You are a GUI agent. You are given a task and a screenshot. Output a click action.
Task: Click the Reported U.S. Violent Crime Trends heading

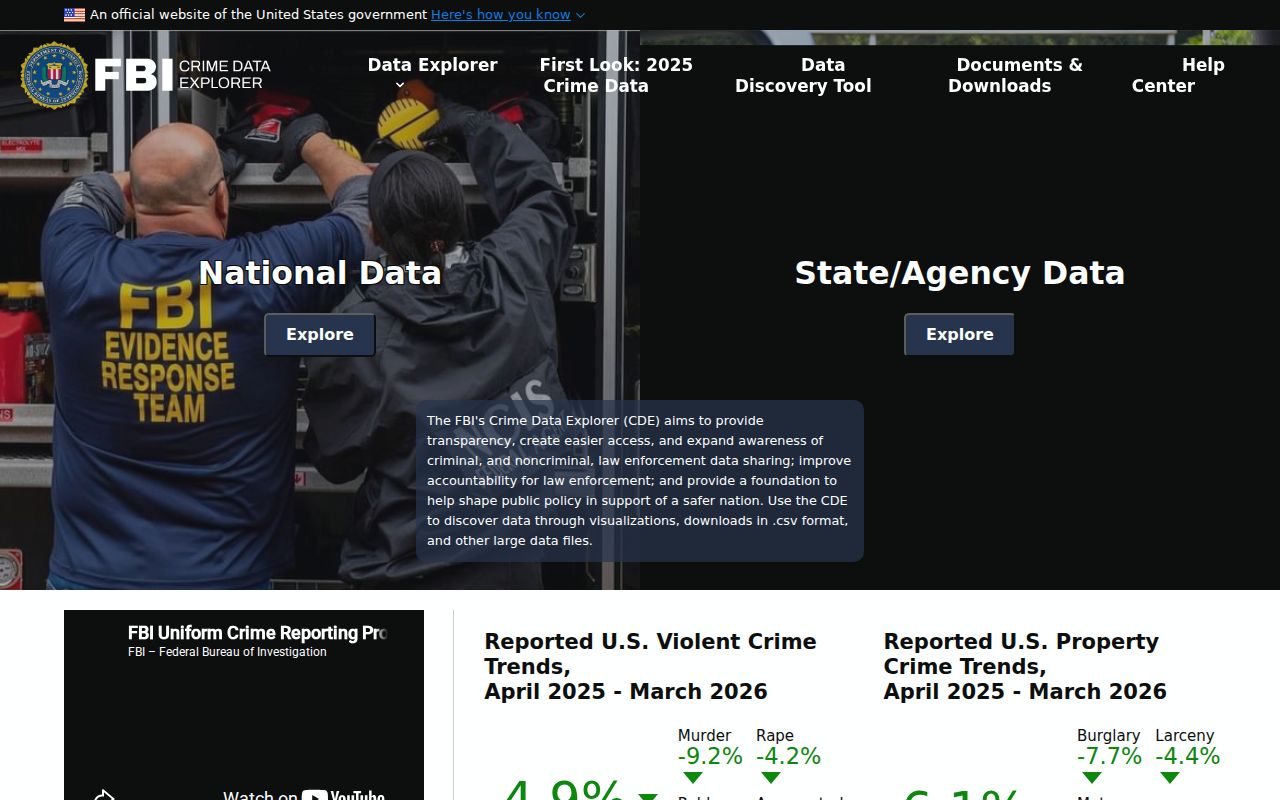(650, 666)
